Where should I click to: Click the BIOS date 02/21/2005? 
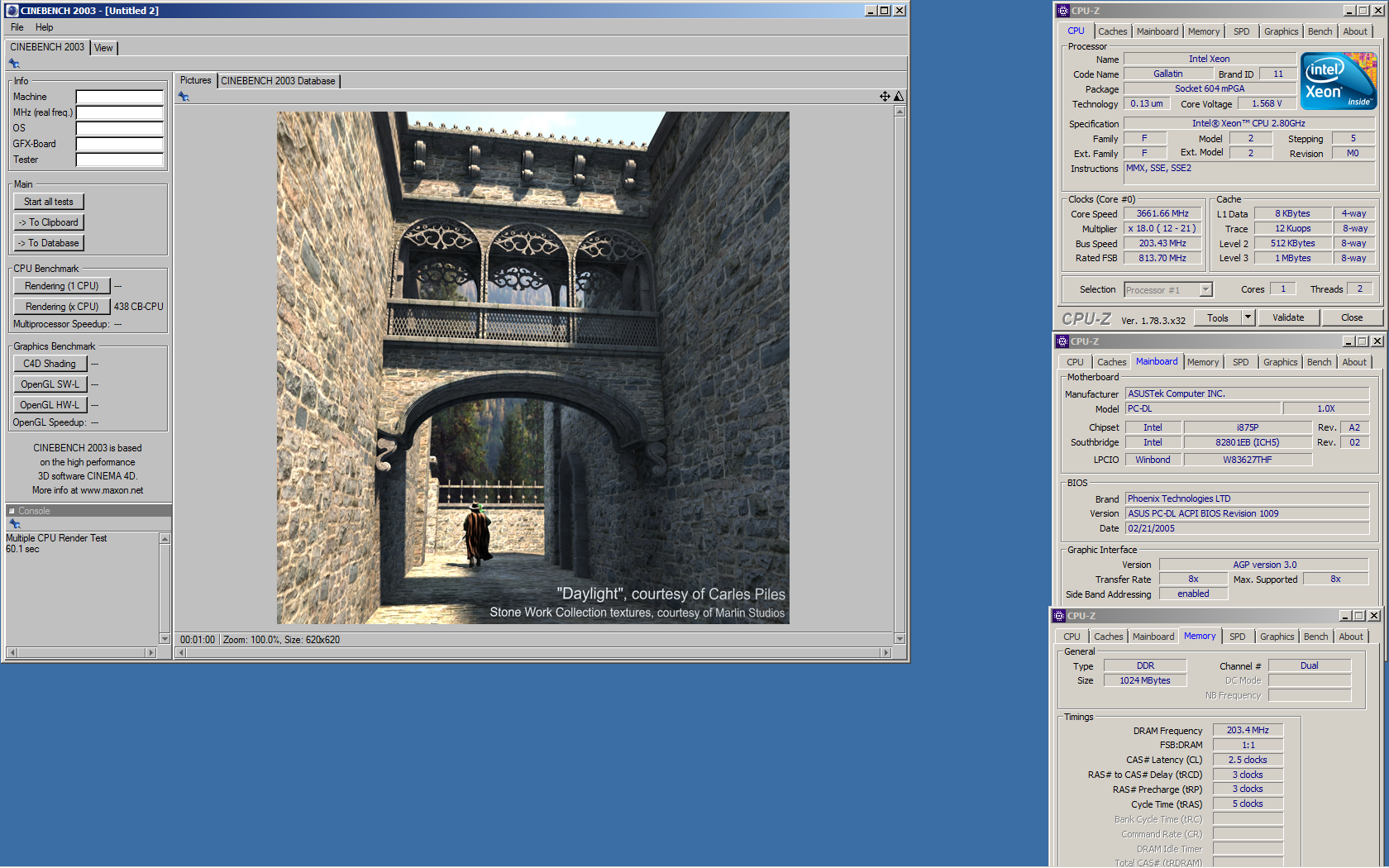(1247, 528)
